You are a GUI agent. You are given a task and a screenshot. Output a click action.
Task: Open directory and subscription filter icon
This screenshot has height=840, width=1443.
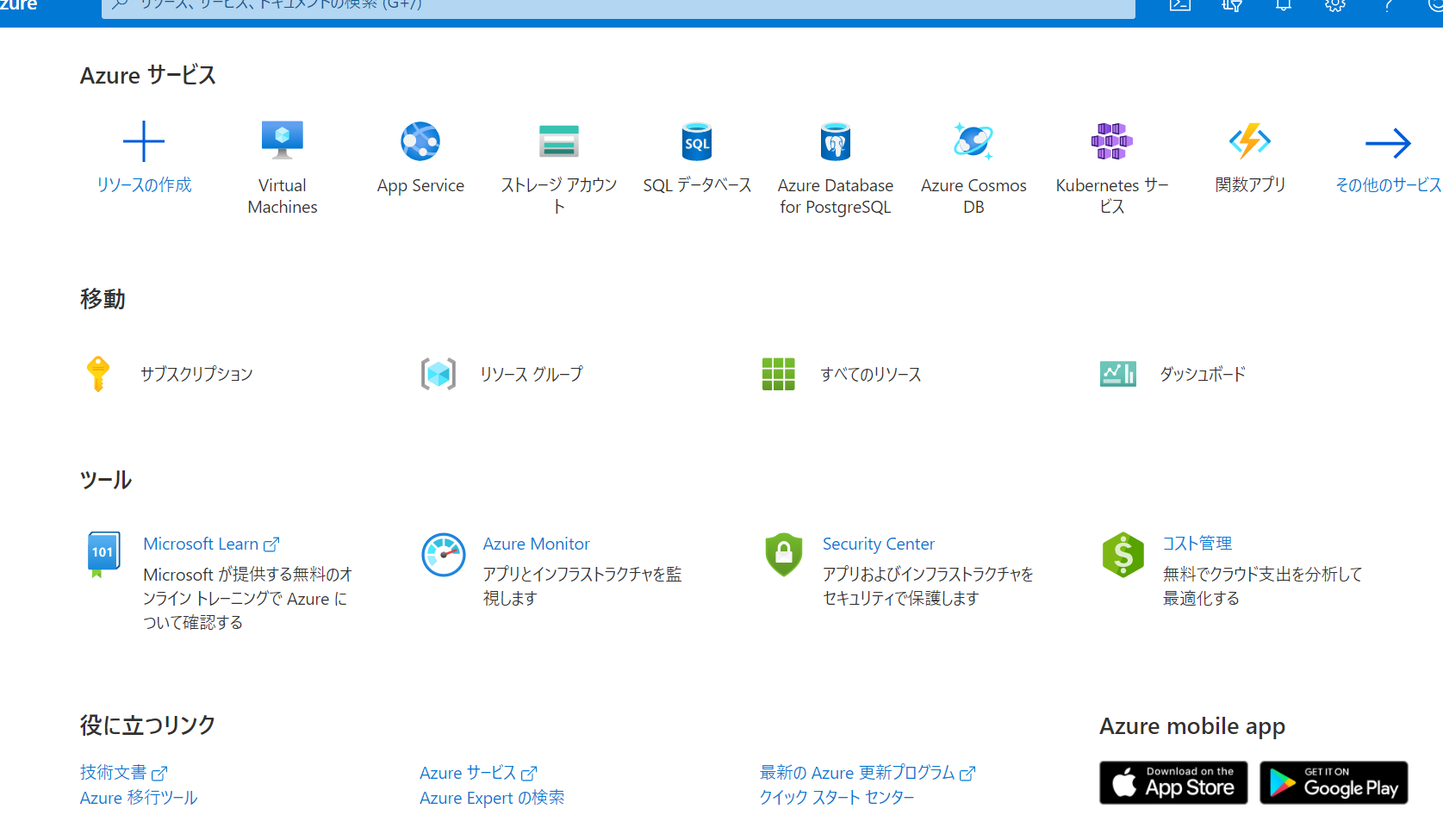click(x=1232, y=5)
